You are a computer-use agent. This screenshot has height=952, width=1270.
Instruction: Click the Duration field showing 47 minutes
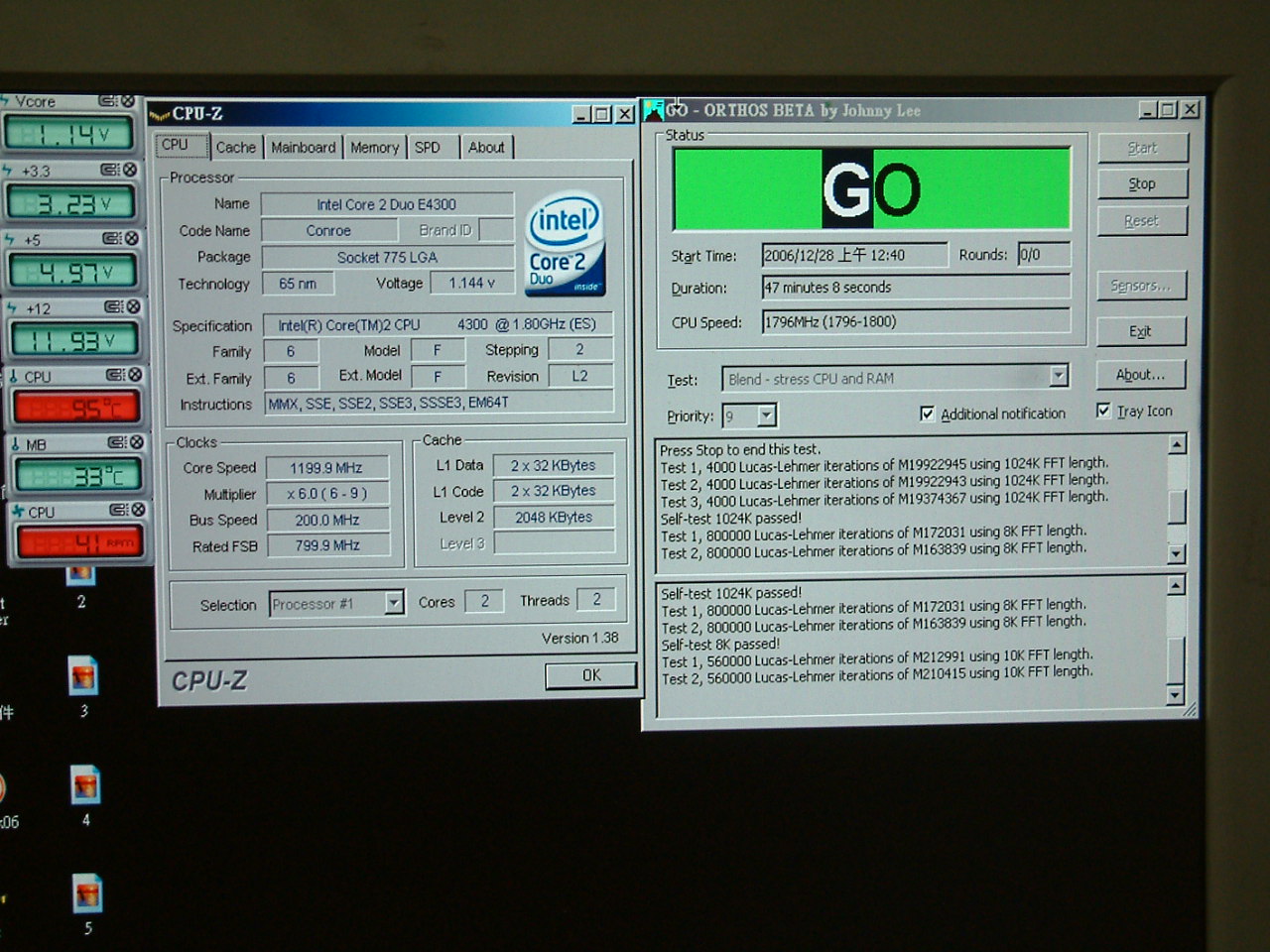coord(916,288)
